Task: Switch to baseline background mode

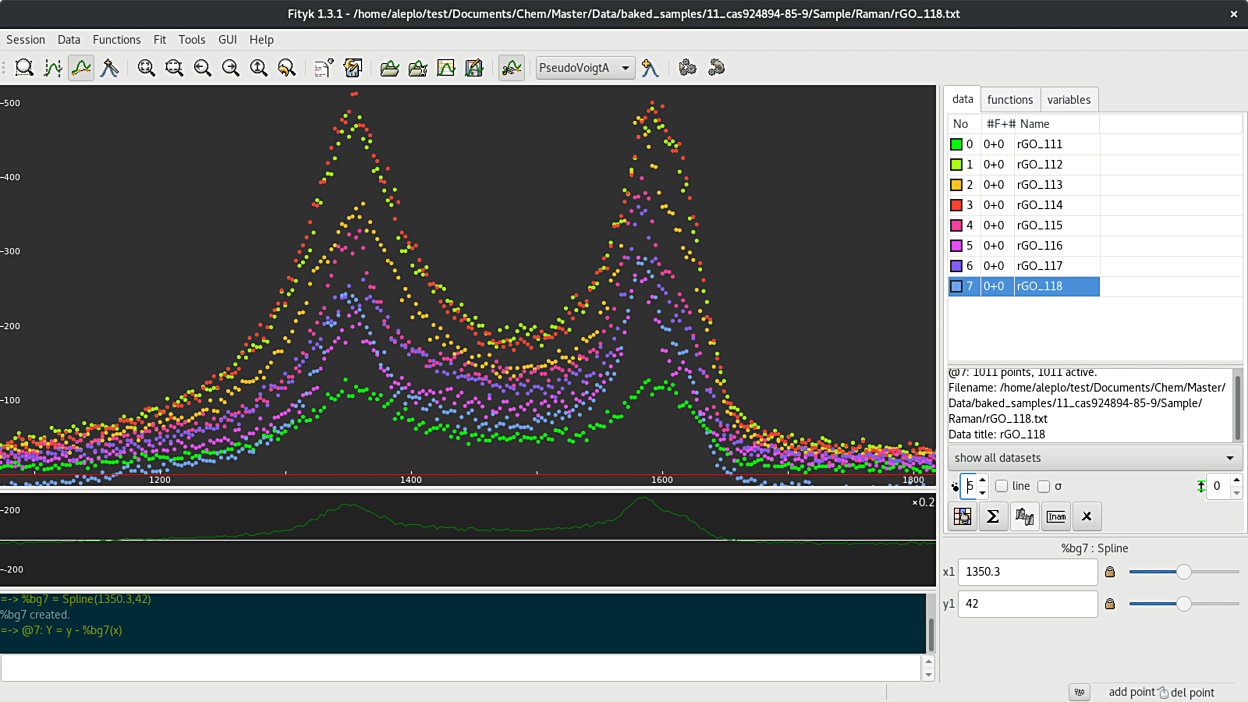Action: (81, 68)
